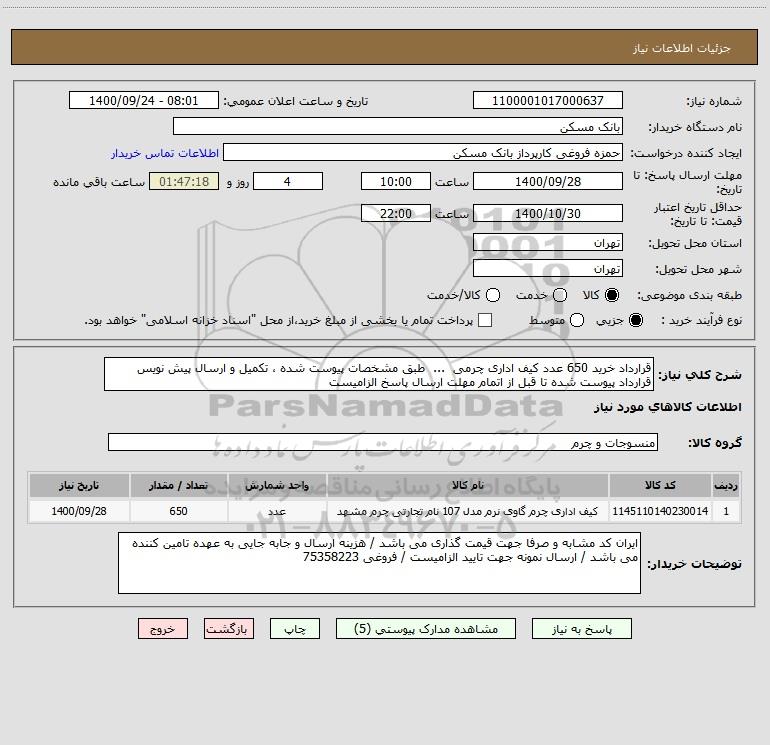Click the جزئیات اطلاعات نیاز header title
Screen dimensions: 770x745
682,48
